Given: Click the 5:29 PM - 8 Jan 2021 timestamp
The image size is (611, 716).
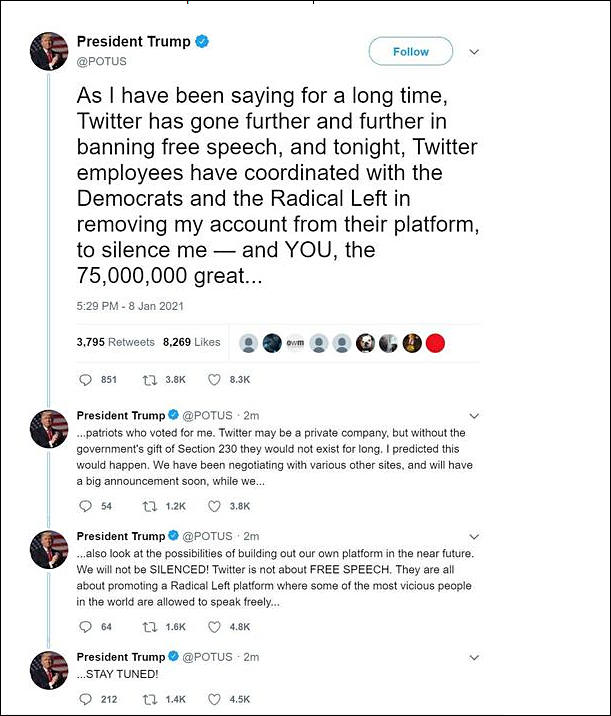Looking at the screenshot, I should (130, 306).
